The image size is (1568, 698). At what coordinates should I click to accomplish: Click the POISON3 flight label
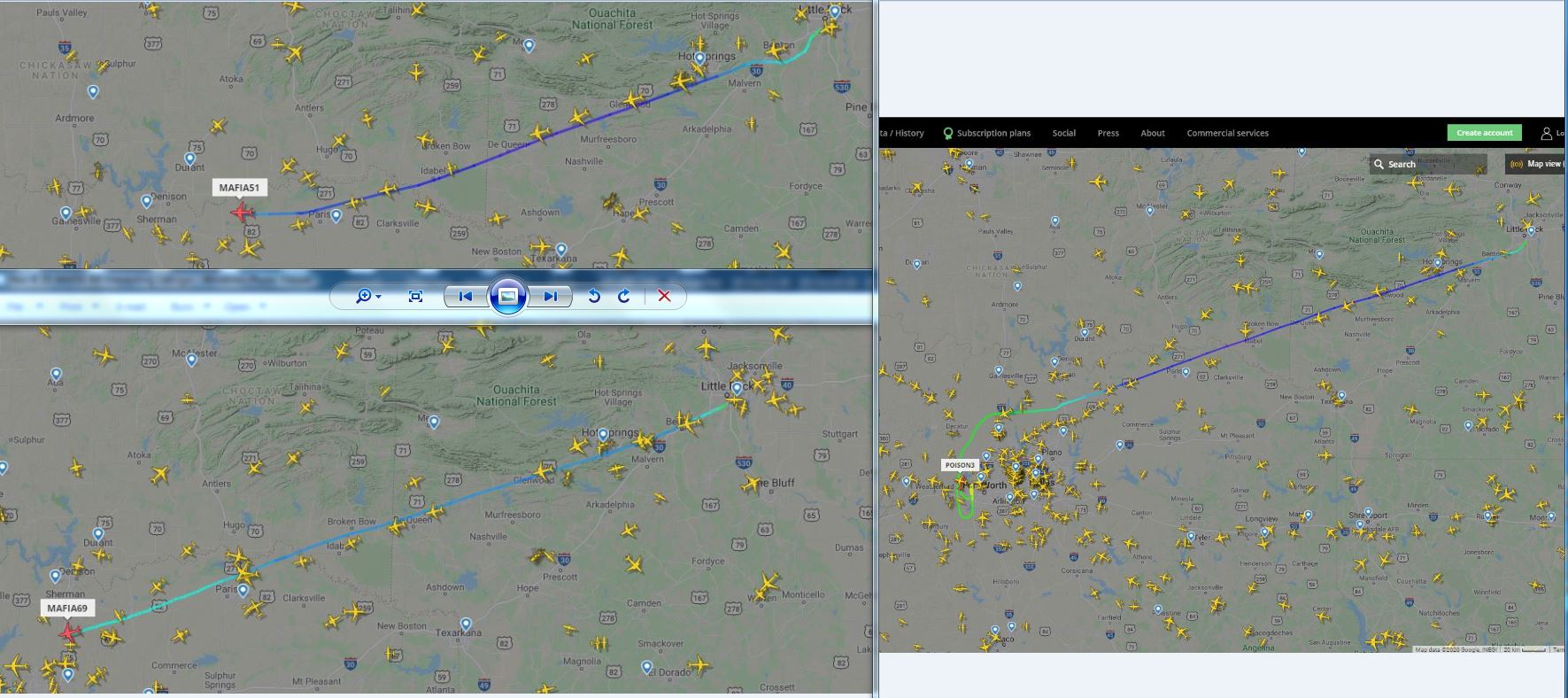[x=960, y=465]
